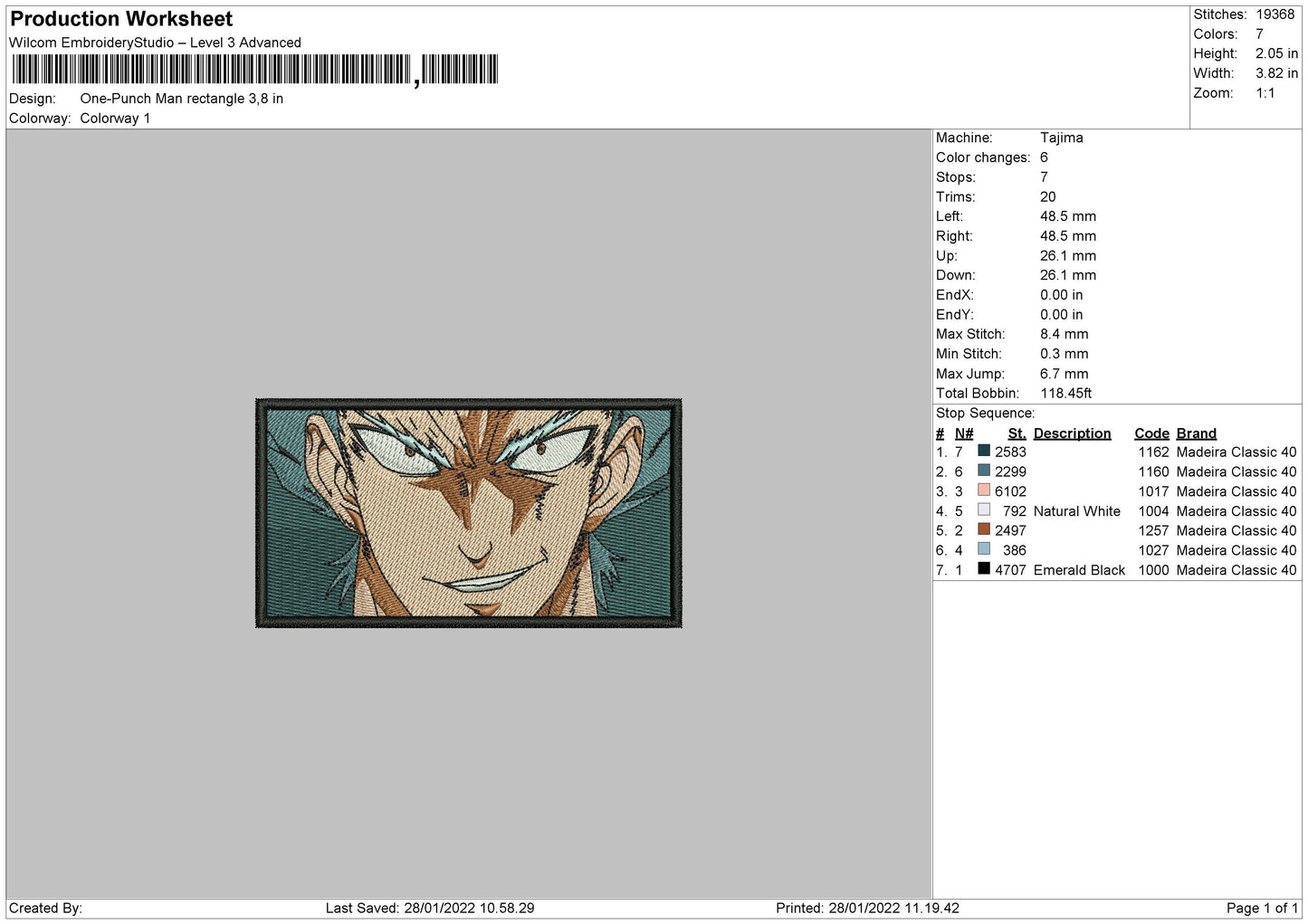The image size is (1308, 924).
Task: Click thread code 1160 in stop row 2
Action: point(1154,472)
